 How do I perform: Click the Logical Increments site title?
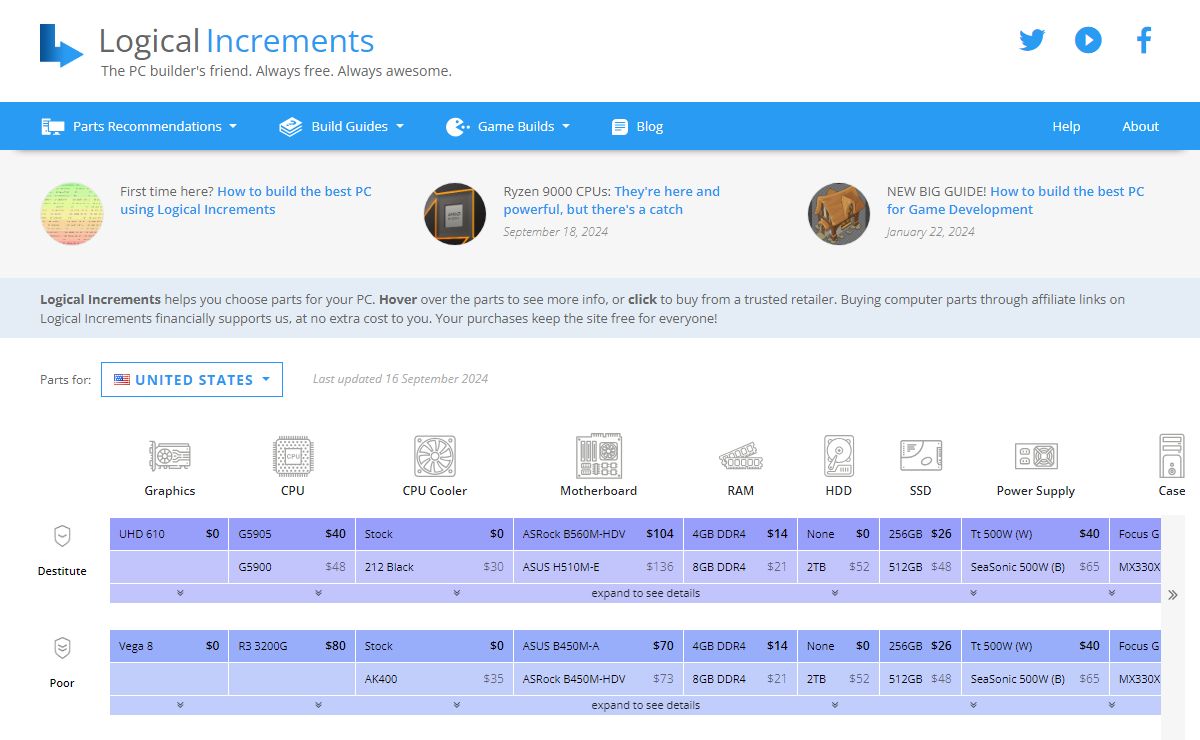[x=237, y=41]
